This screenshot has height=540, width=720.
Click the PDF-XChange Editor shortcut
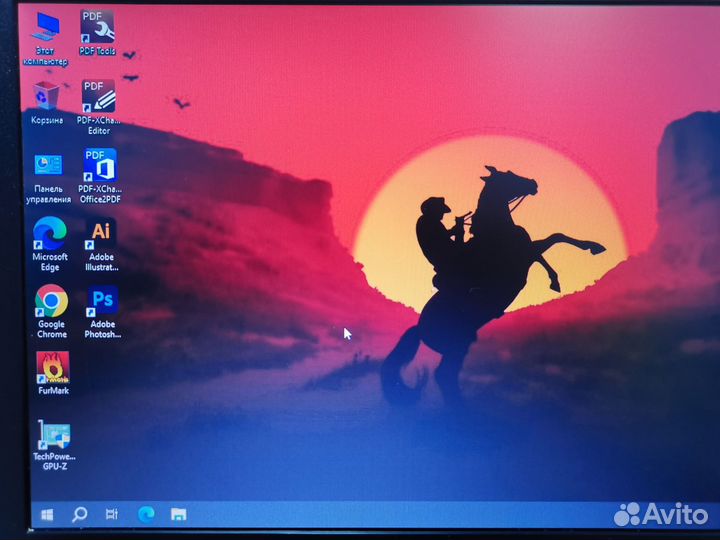[98, 98]
